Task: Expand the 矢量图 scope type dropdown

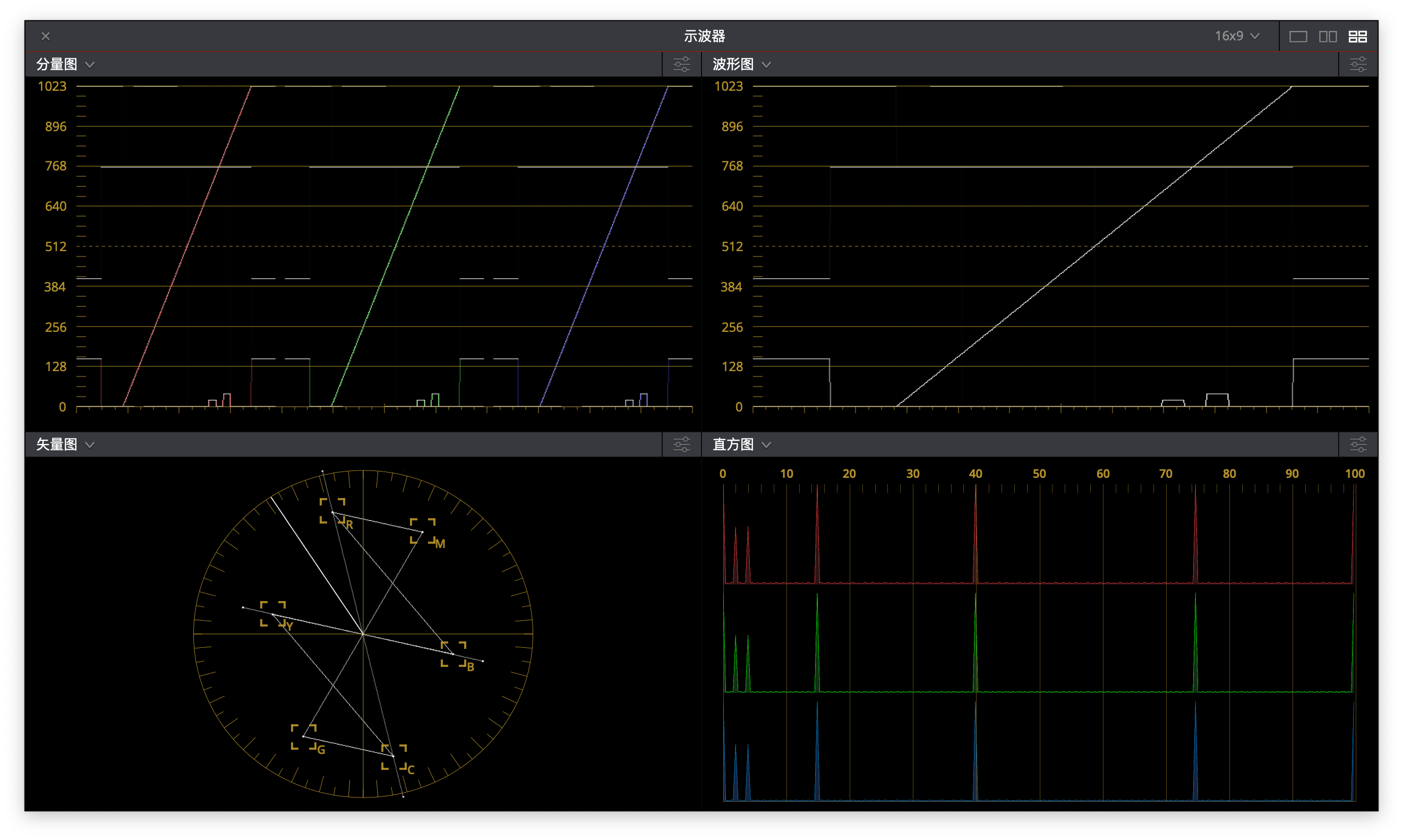Action: (90, 445)
